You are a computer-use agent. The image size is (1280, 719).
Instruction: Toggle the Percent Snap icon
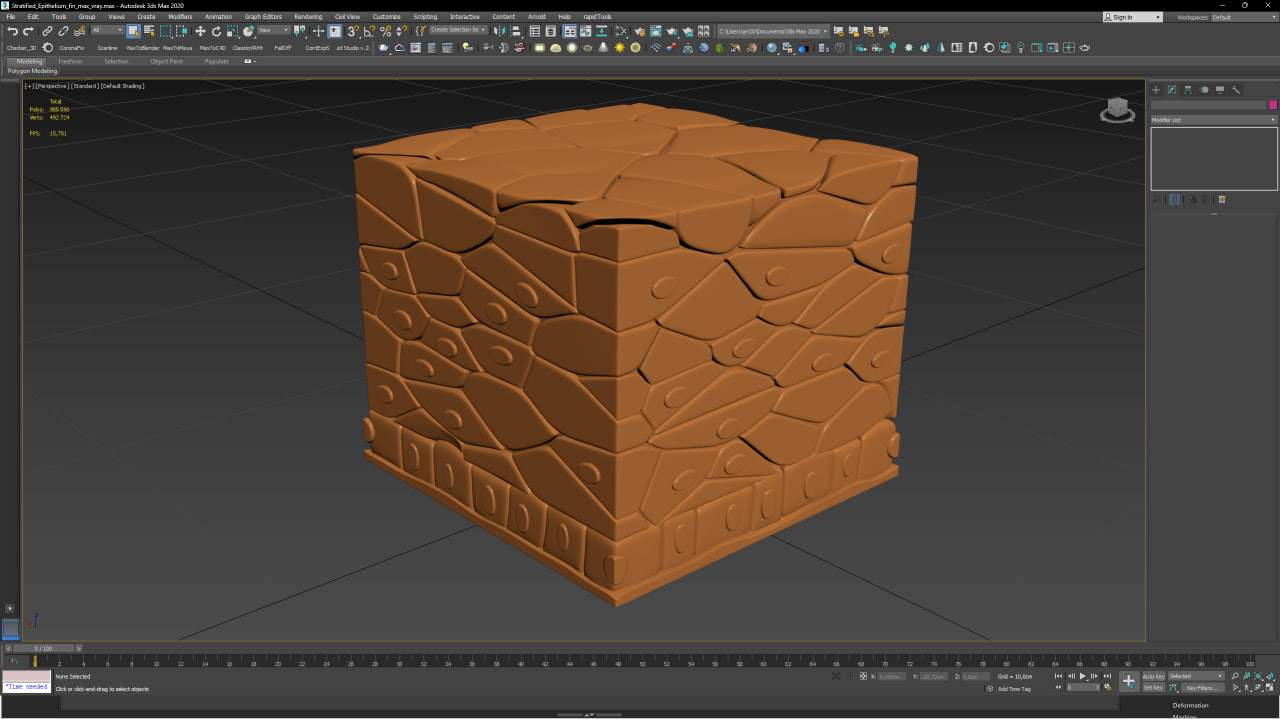pyautogui.click(x=385, y=31)
